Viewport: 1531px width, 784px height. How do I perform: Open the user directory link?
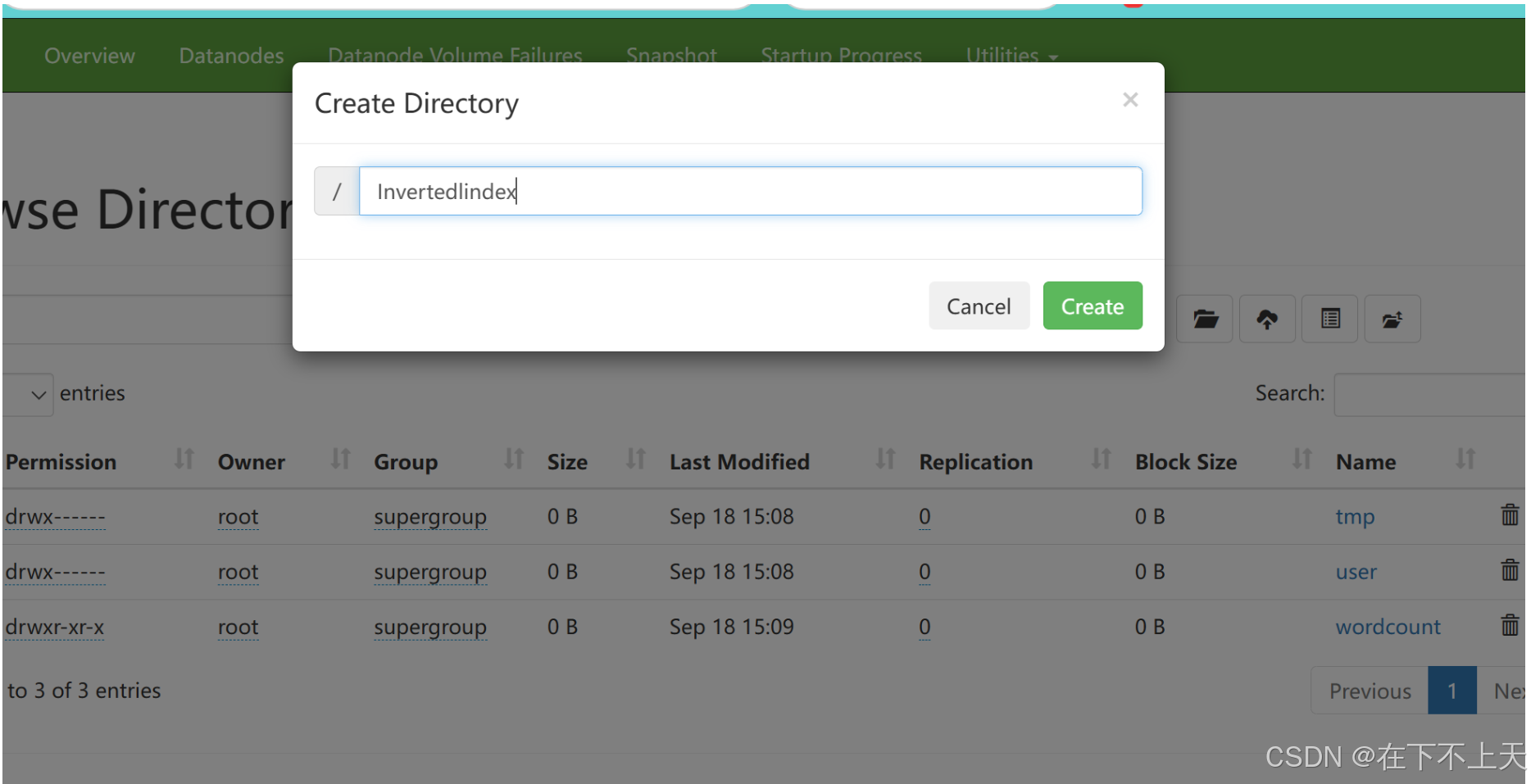1356,572
